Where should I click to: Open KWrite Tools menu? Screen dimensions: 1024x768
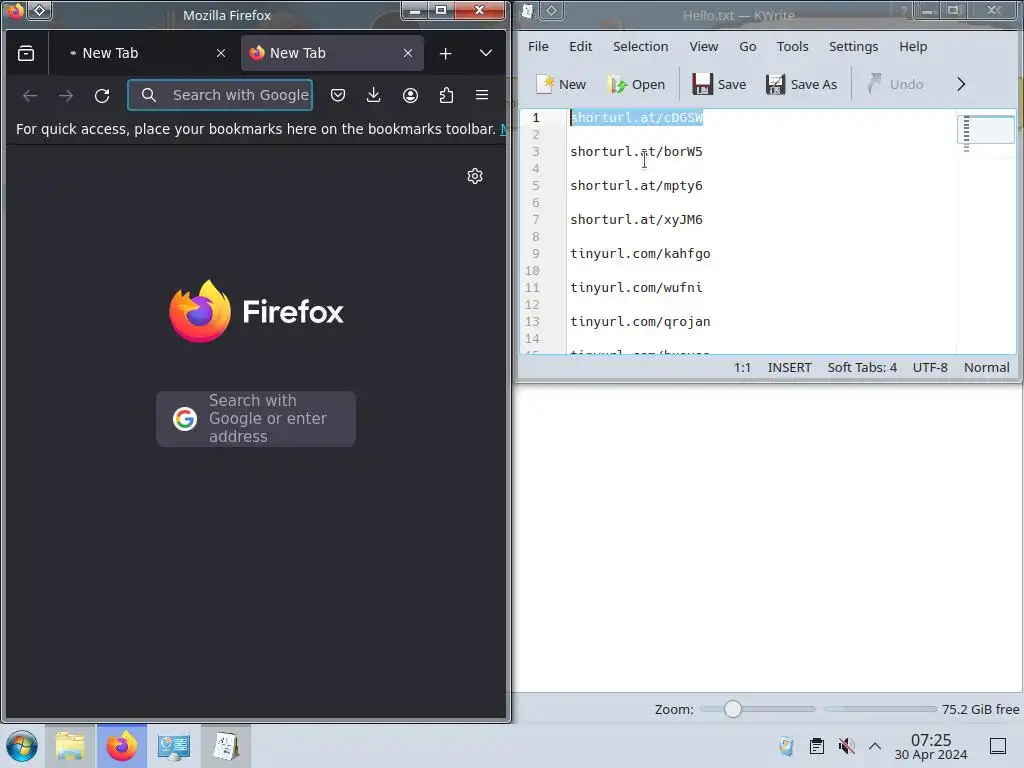pyautogui.click(x=792, y=46)
